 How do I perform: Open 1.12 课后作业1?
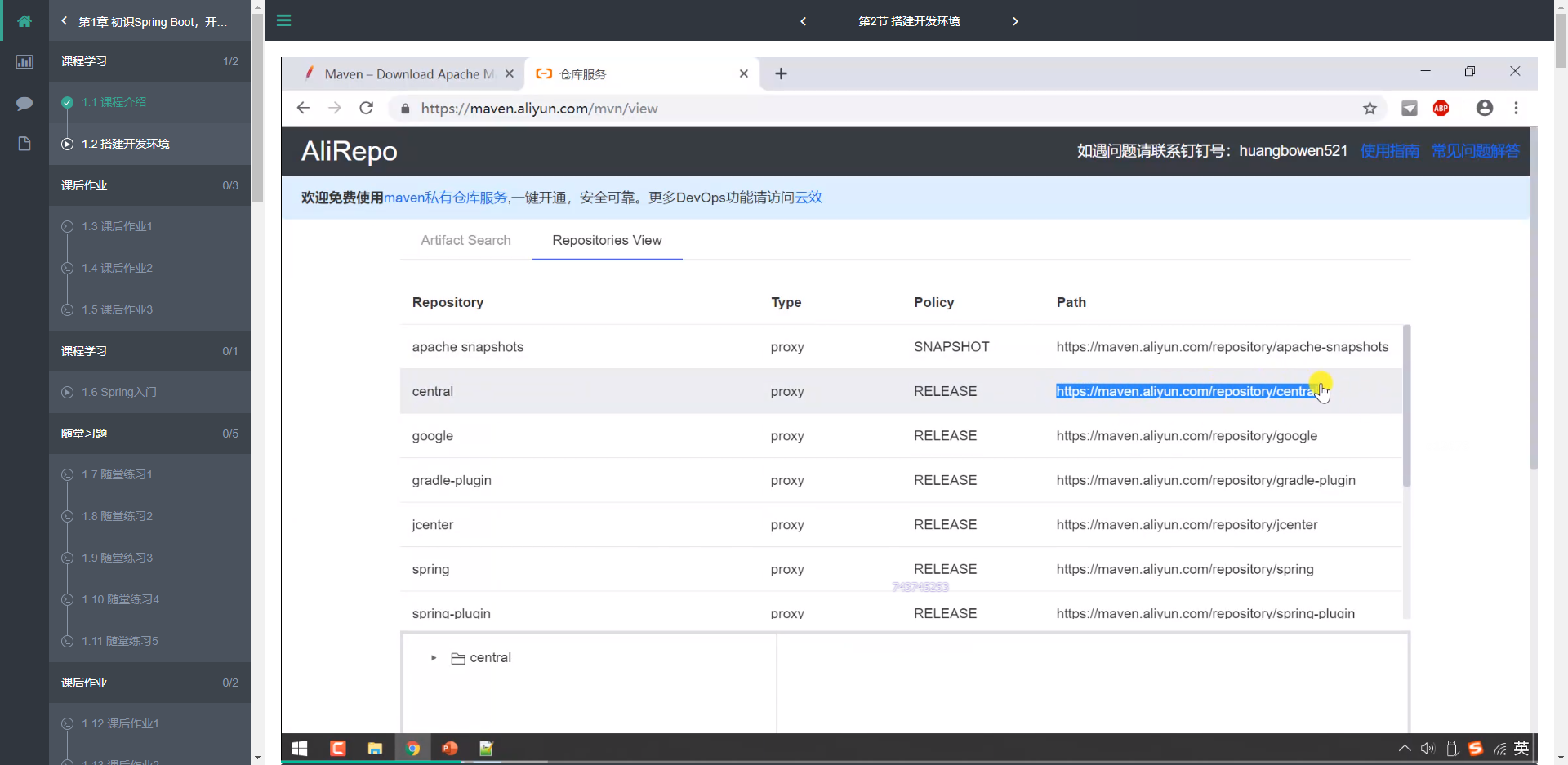pyautogui.click(x=149, y=723)
